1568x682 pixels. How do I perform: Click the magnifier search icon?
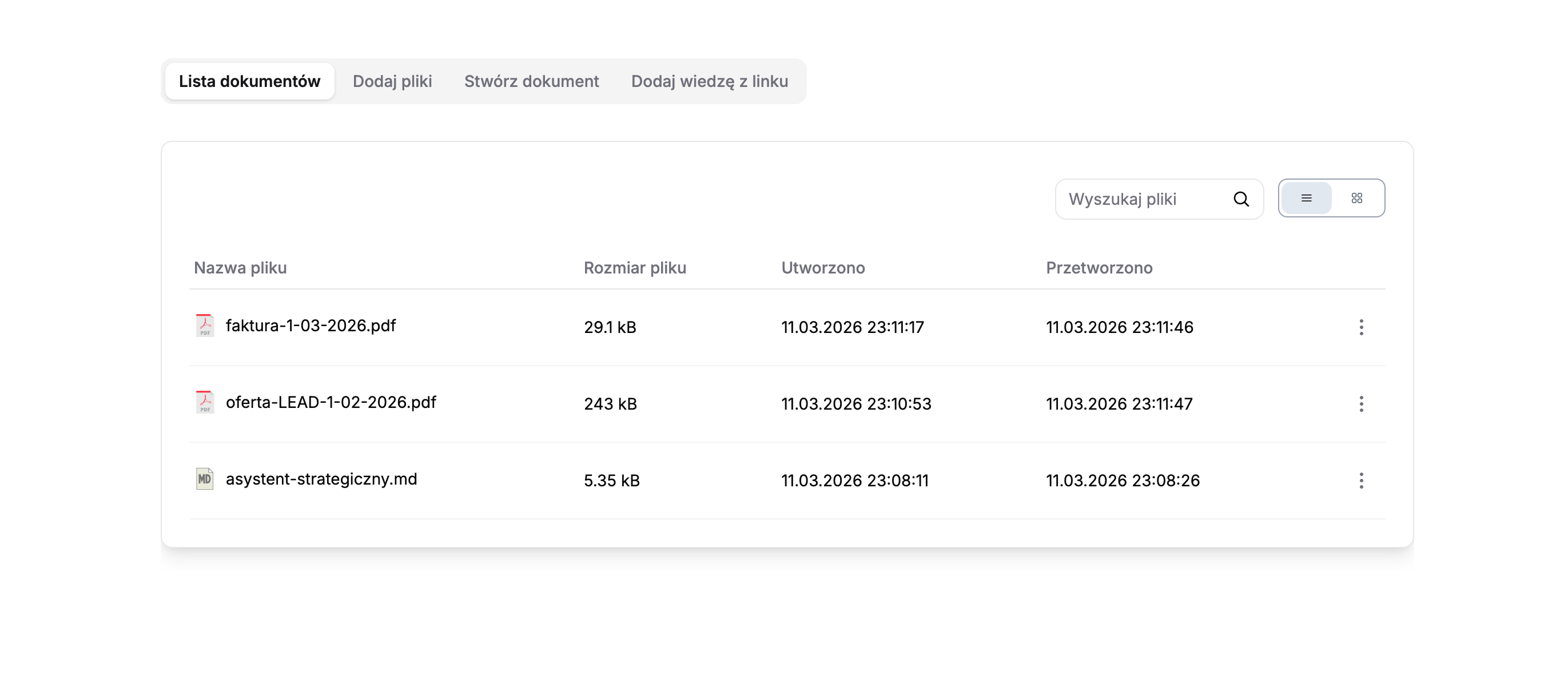click(x=1241, y=199)
